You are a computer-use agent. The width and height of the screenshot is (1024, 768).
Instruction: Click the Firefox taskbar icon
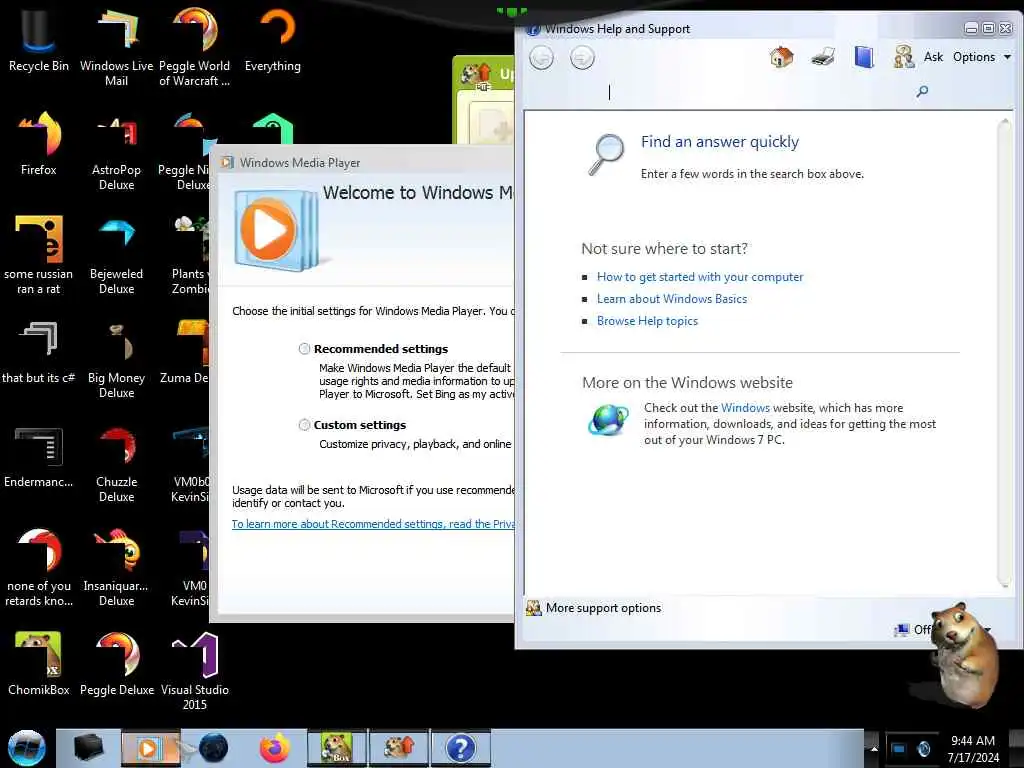click(x=275, y=748)
